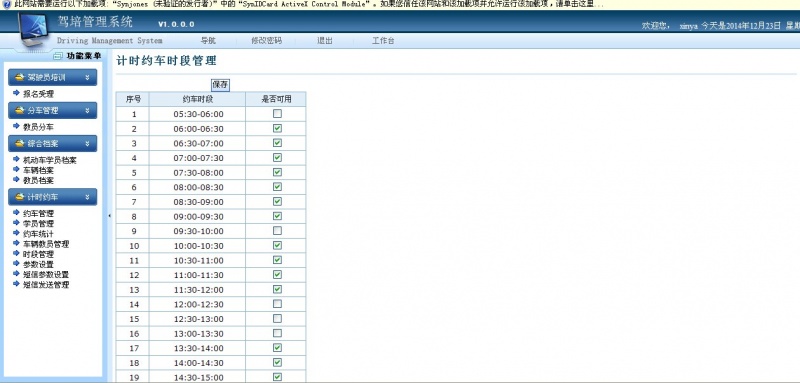
Task: Enable the 12:00-12:30 time slot
Action: coord(277,304)
